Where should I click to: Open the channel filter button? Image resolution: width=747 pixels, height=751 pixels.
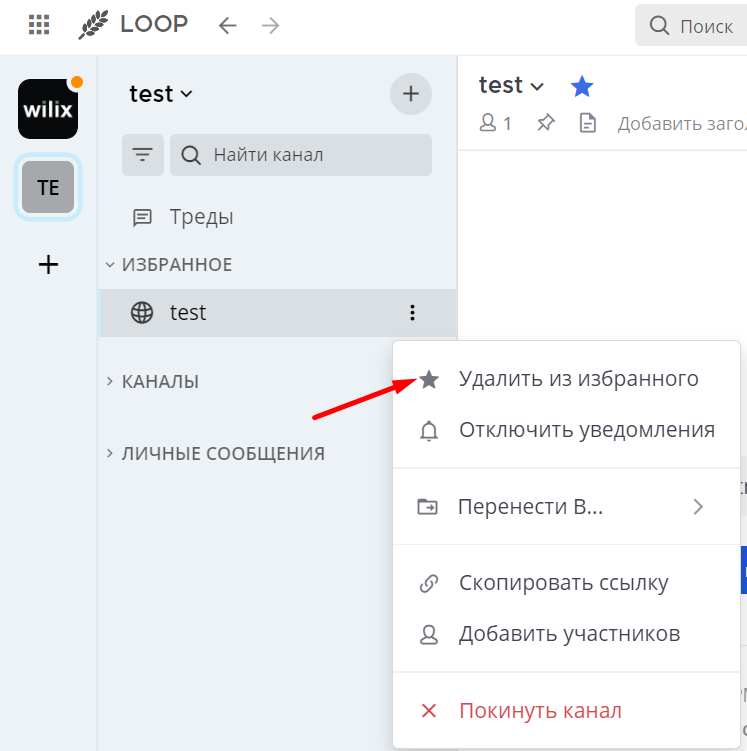pyautogui.click(x=143, y=155)
